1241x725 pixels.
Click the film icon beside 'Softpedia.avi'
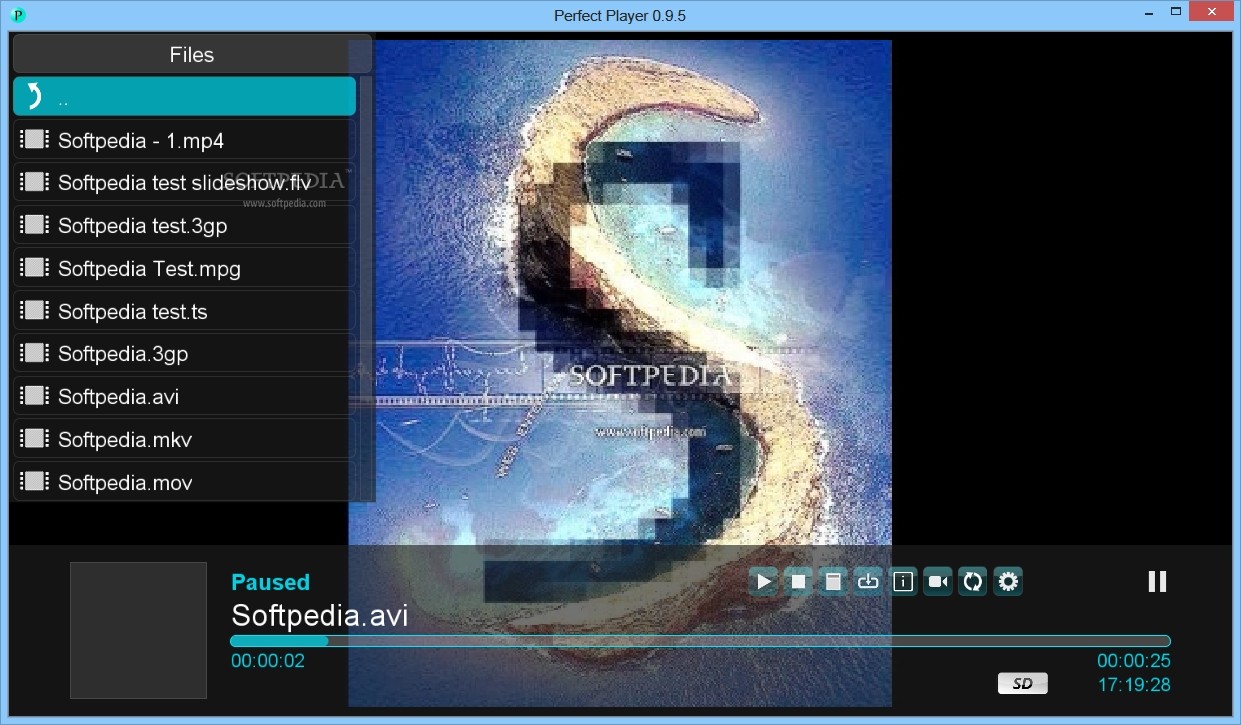point(35,396)
